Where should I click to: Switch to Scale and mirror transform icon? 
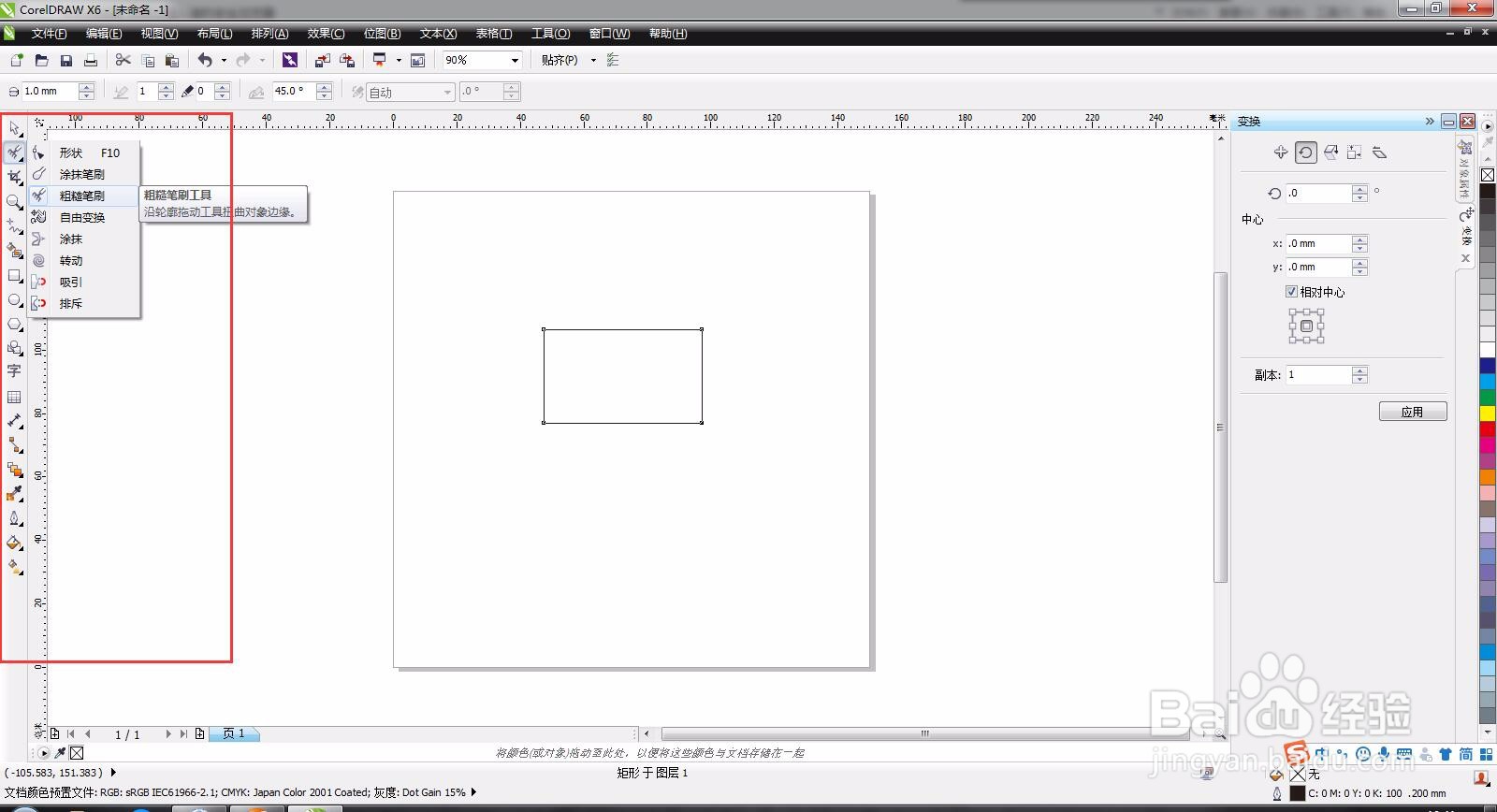click(1330, 152)
